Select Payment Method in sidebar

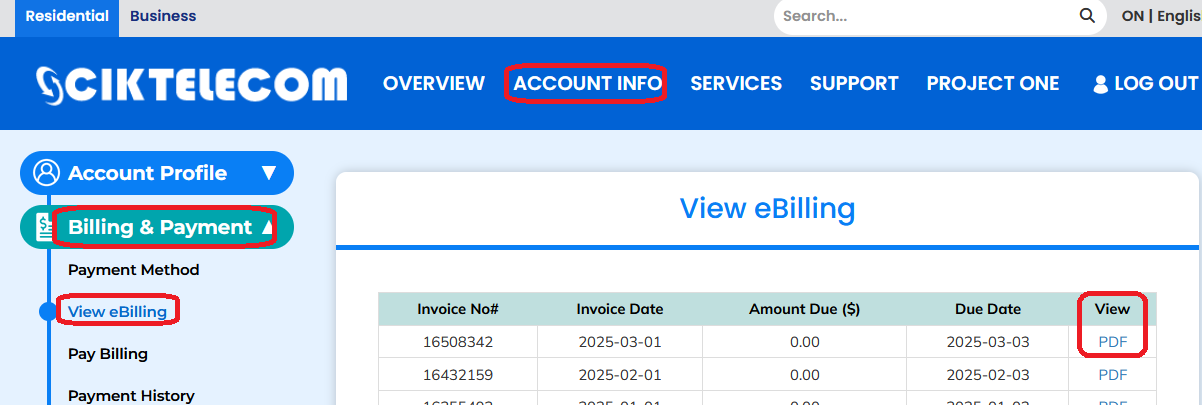coord(133,270)
